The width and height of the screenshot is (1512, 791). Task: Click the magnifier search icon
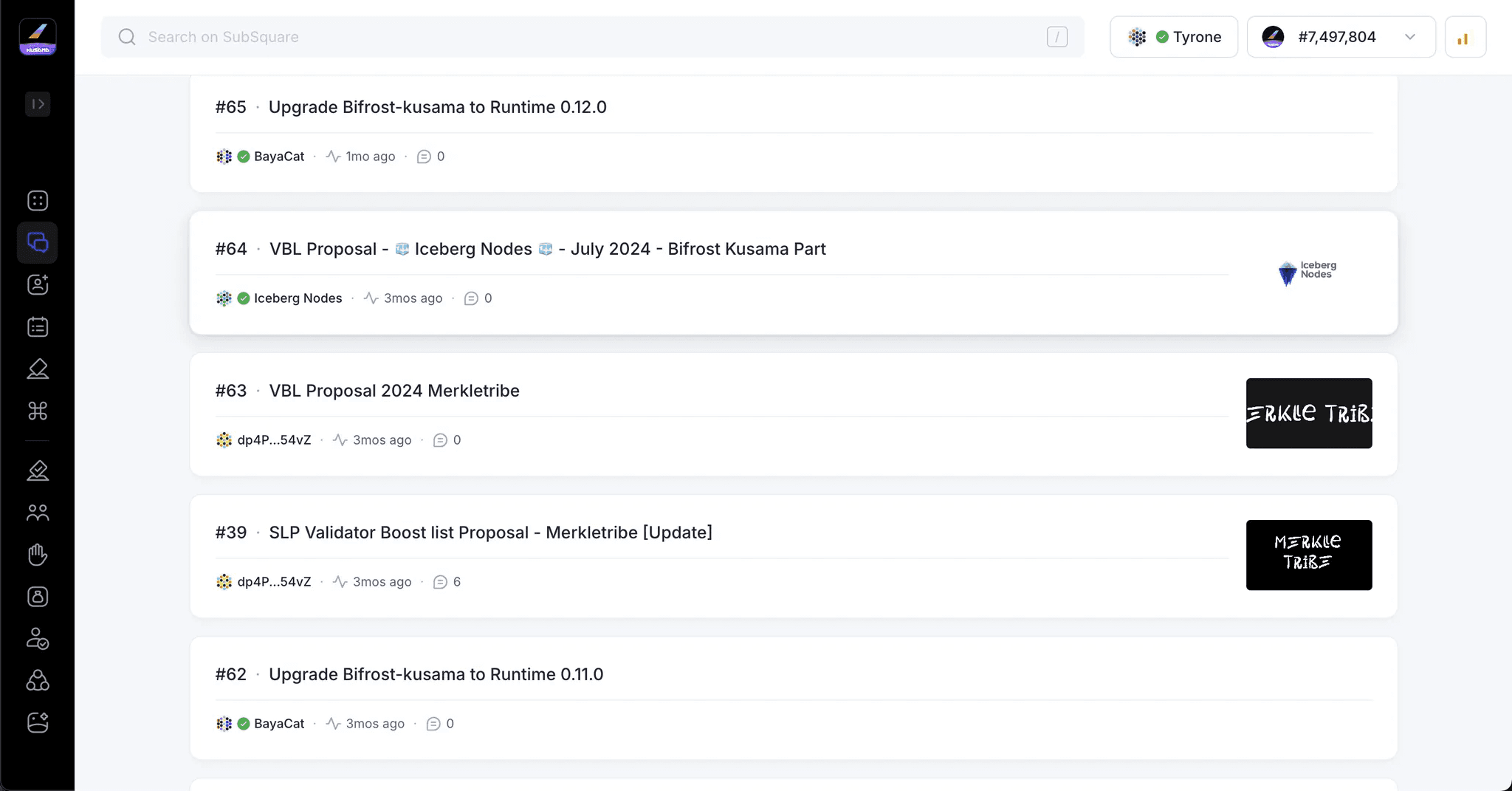click(127, 37)
